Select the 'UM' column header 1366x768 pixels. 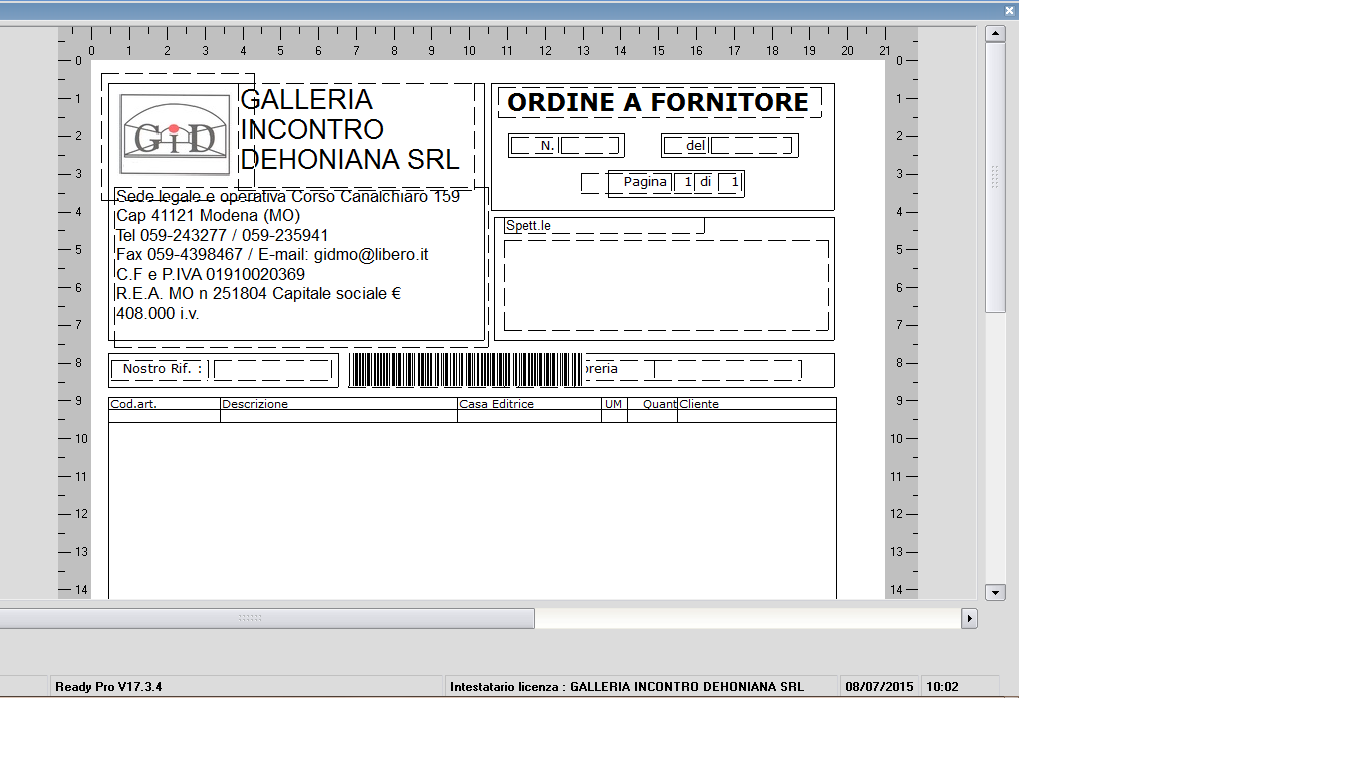(x=614, y=404)
